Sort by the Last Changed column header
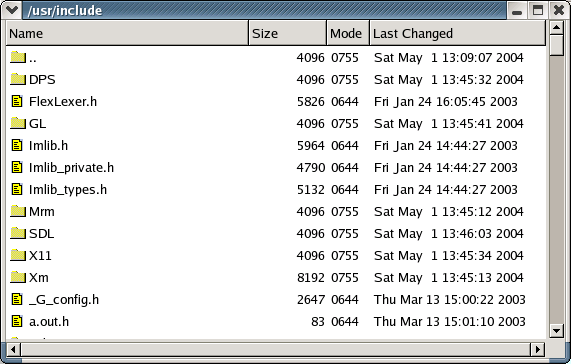 pyautogui.click(x=458, y=33)
